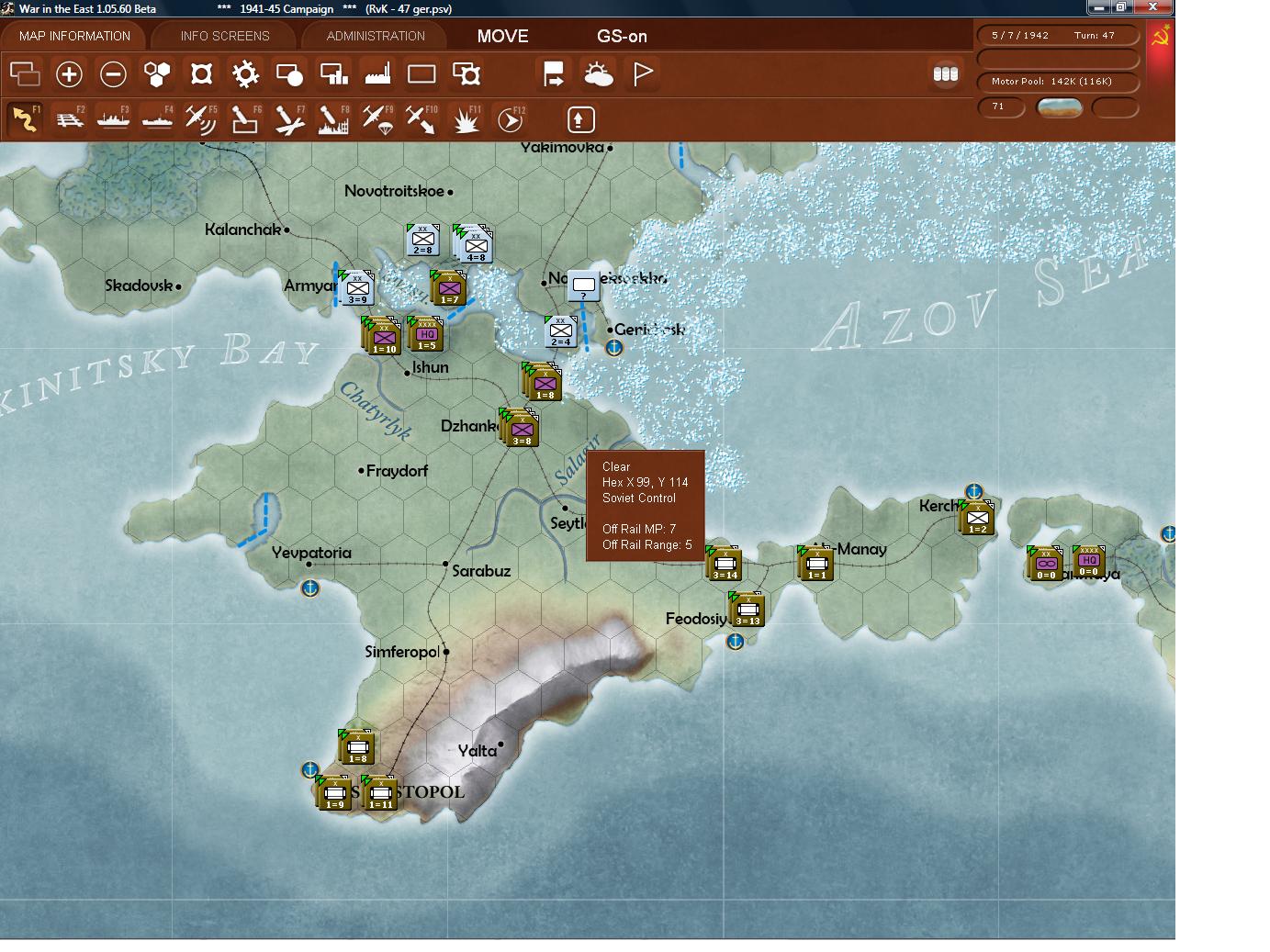Select the Soviet stack marked 1=10
Image resolution: width=1270 pixels, height=952 pixels.
384,337
